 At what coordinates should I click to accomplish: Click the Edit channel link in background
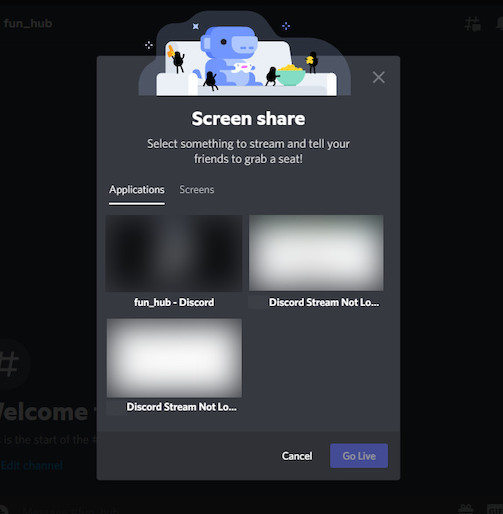click(32, 465)
